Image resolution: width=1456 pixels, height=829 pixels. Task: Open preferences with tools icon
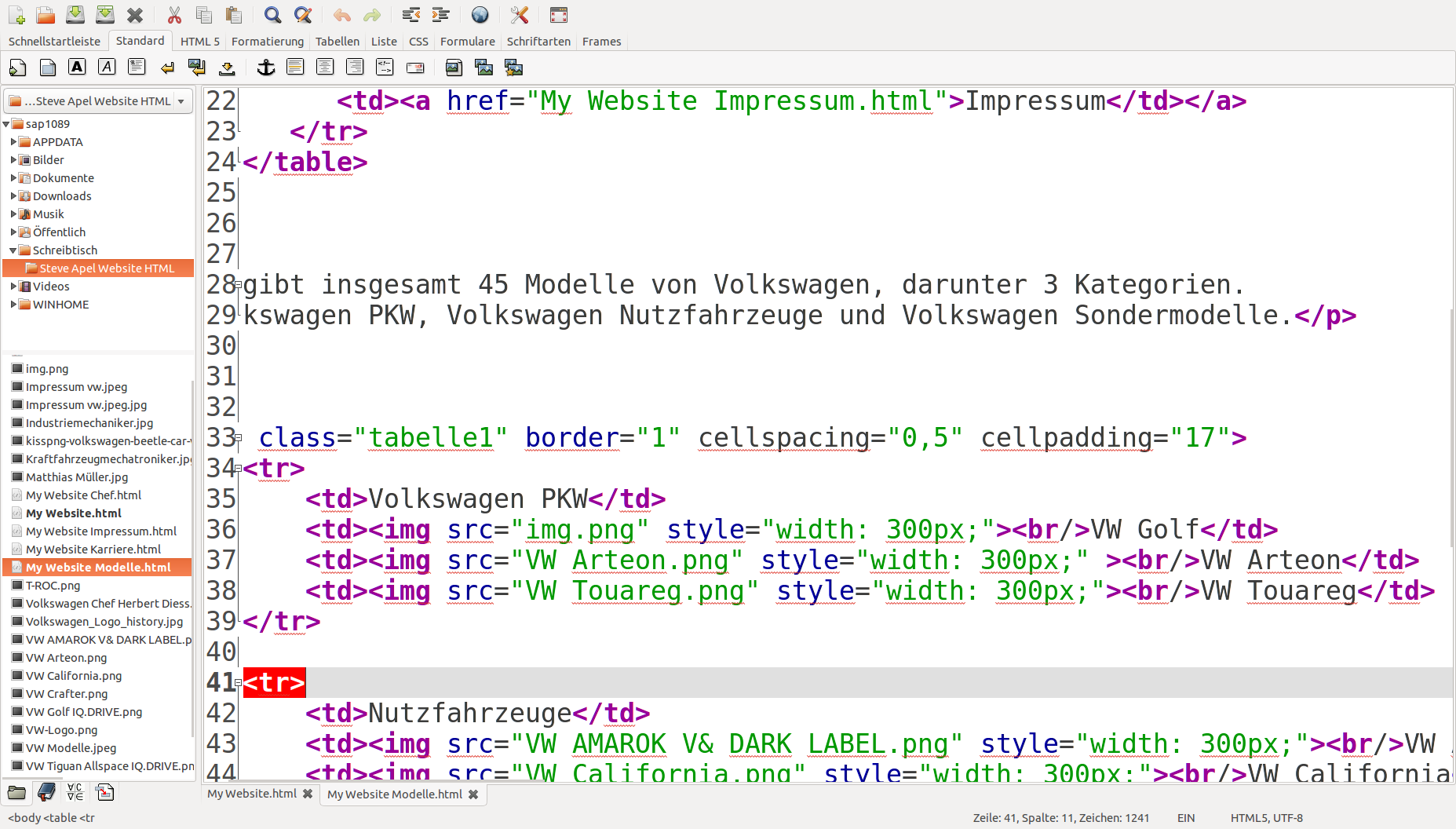pos(519,15)
